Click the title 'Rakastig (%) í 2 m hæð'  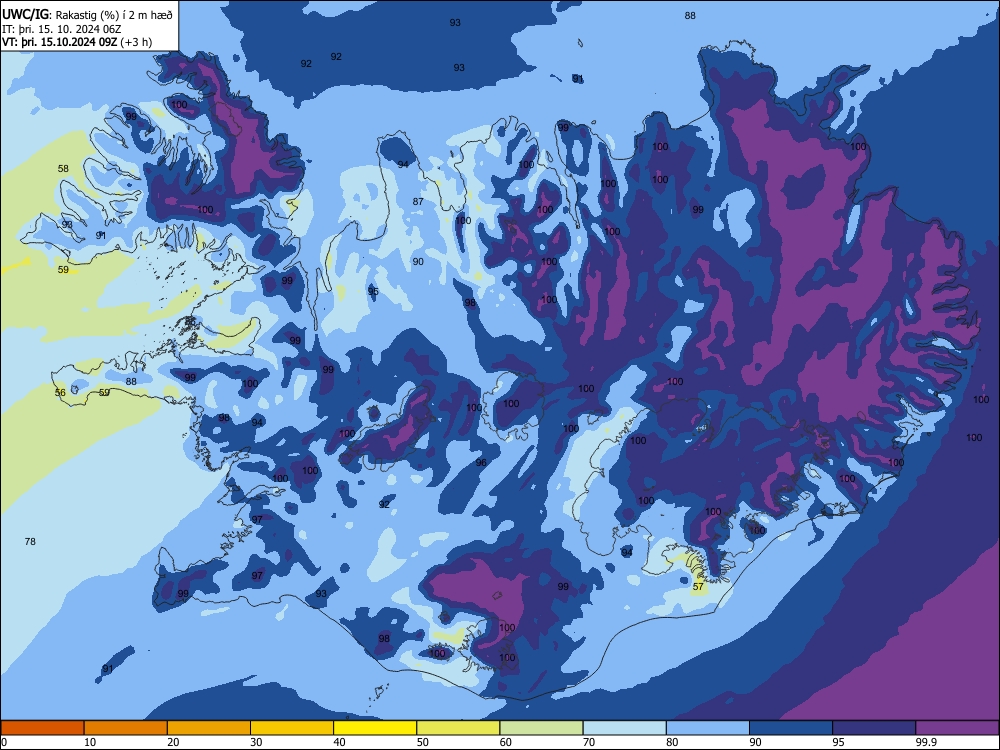tap(115, 15)
